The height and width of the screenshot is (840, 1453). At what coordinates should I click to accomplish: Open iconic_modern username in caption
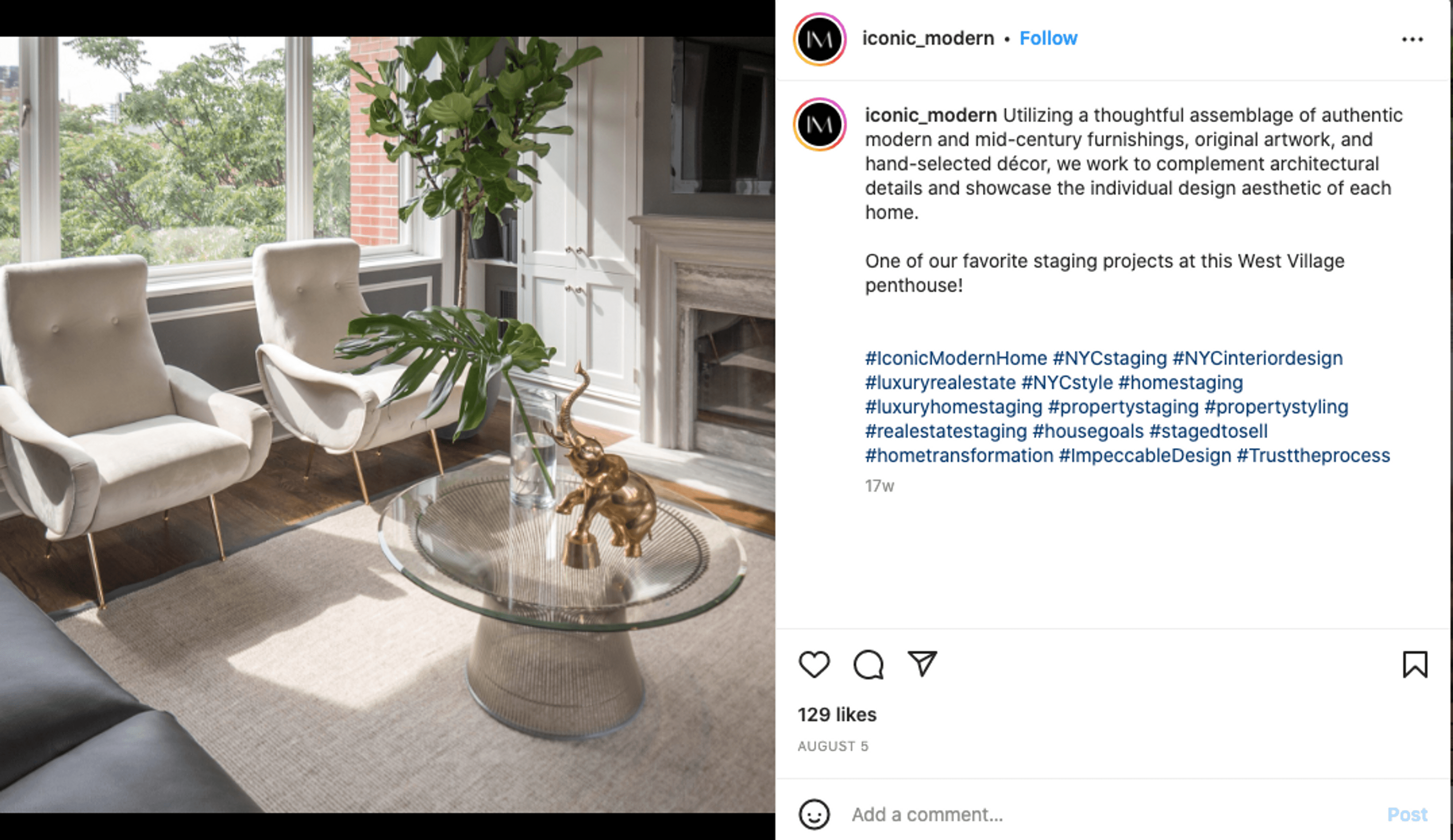click(x=930, y=115)
